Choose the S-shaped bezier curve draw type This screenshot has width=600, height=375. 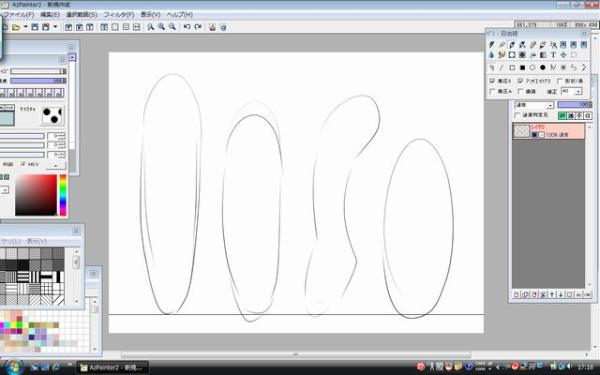pos(574,68)
